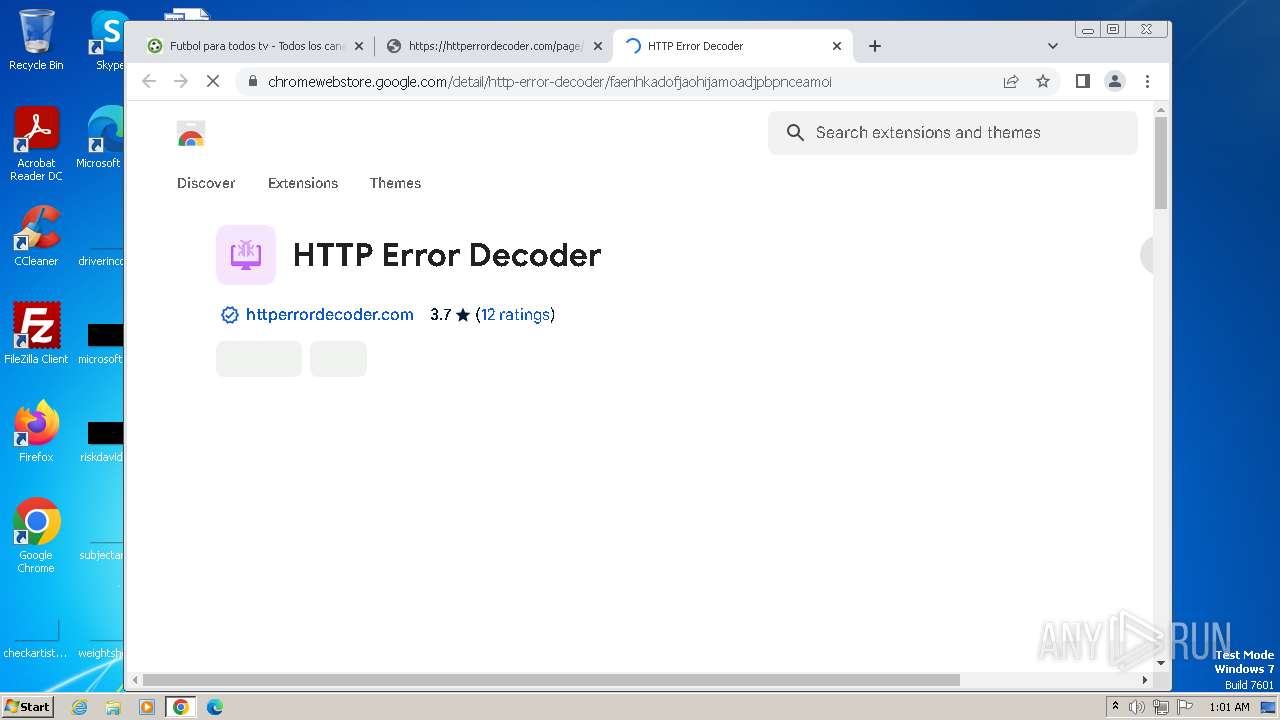The width and height of the screenshot is (1280, 720).
Task: Open Action Center flag icon
Action: 1185,707
